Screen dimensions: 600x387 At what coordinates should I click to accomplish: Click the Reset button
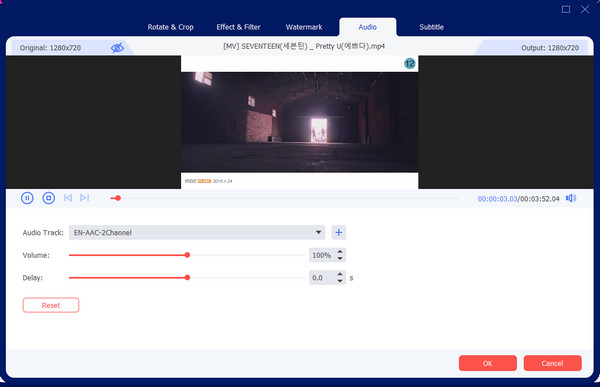pos(51,305)
